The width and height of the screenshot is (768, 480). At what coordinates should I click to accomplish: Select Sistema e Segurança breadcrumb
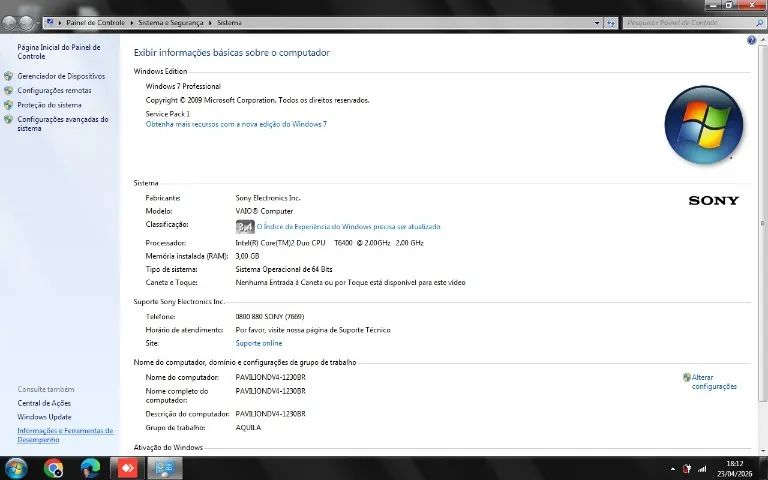pyautogui.click(x=170, y=23)
